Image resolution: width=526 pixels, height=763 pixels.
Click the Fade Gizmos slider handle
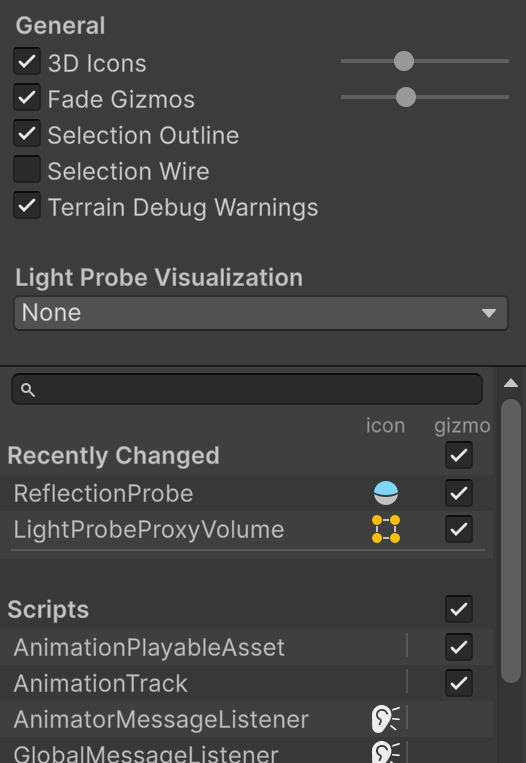point(406,97)
